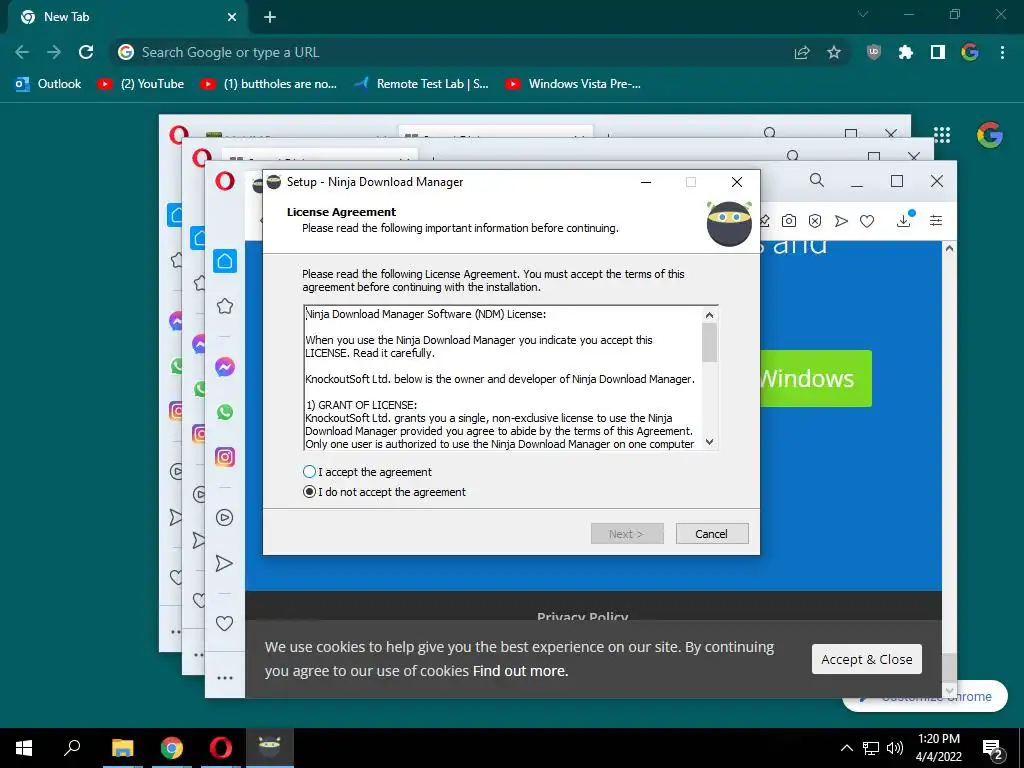Screen dimensions: 1024x768
Task: Select the New Tab tab
Action: pyautogui.click(x=129, y=18)
